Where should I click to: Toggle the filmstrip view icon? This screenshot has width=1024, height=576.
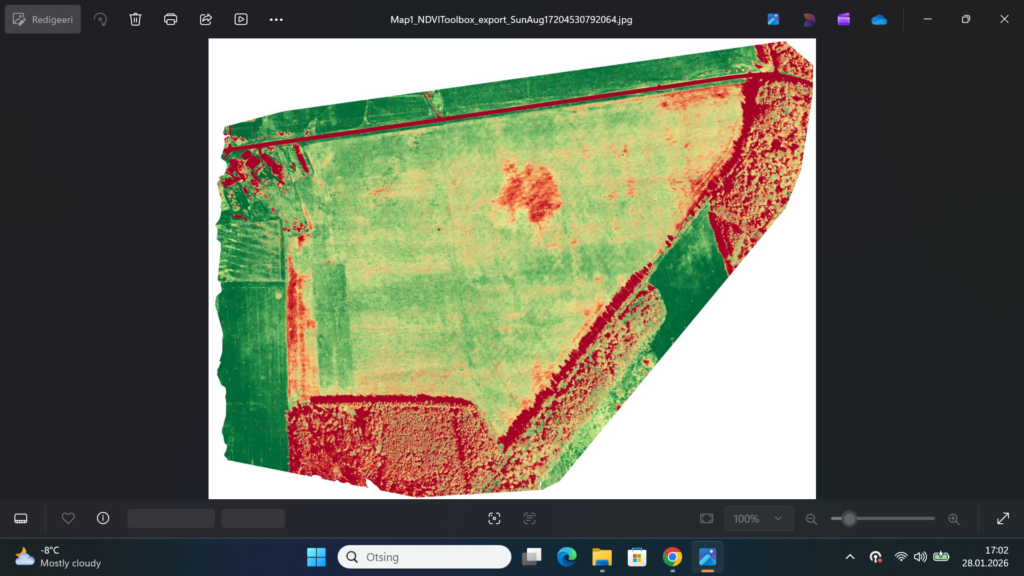tap(20, 518)
